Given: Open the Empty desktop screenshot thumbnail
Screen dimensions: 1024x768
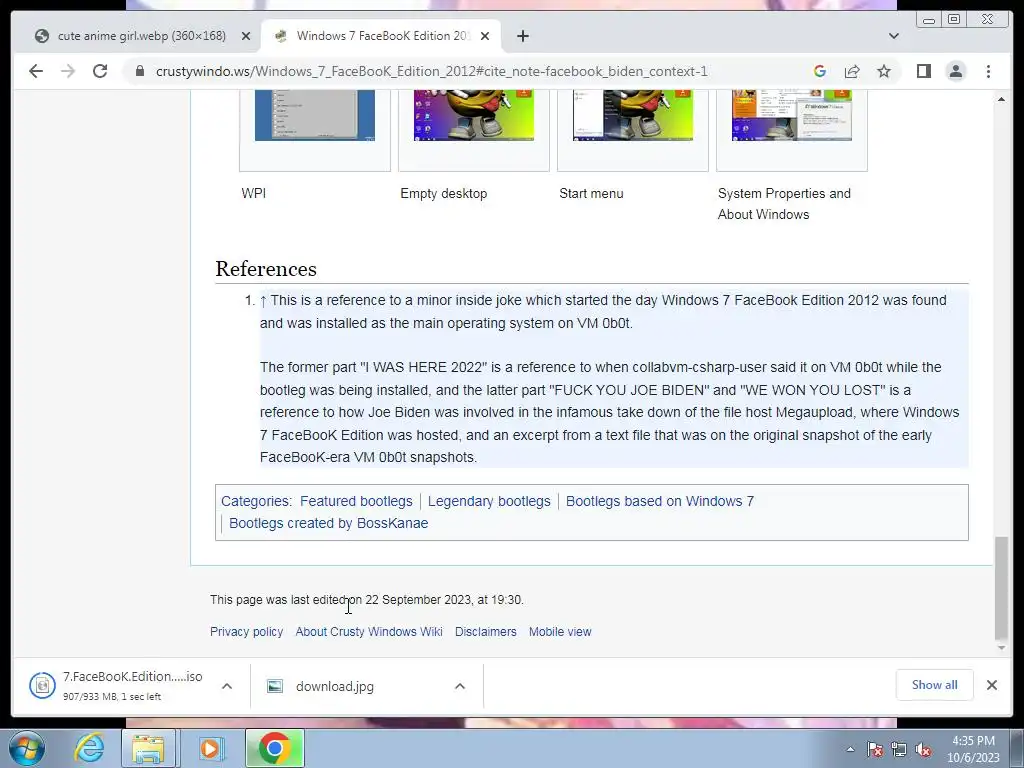Looking at the screenshot, I should 473,116.
